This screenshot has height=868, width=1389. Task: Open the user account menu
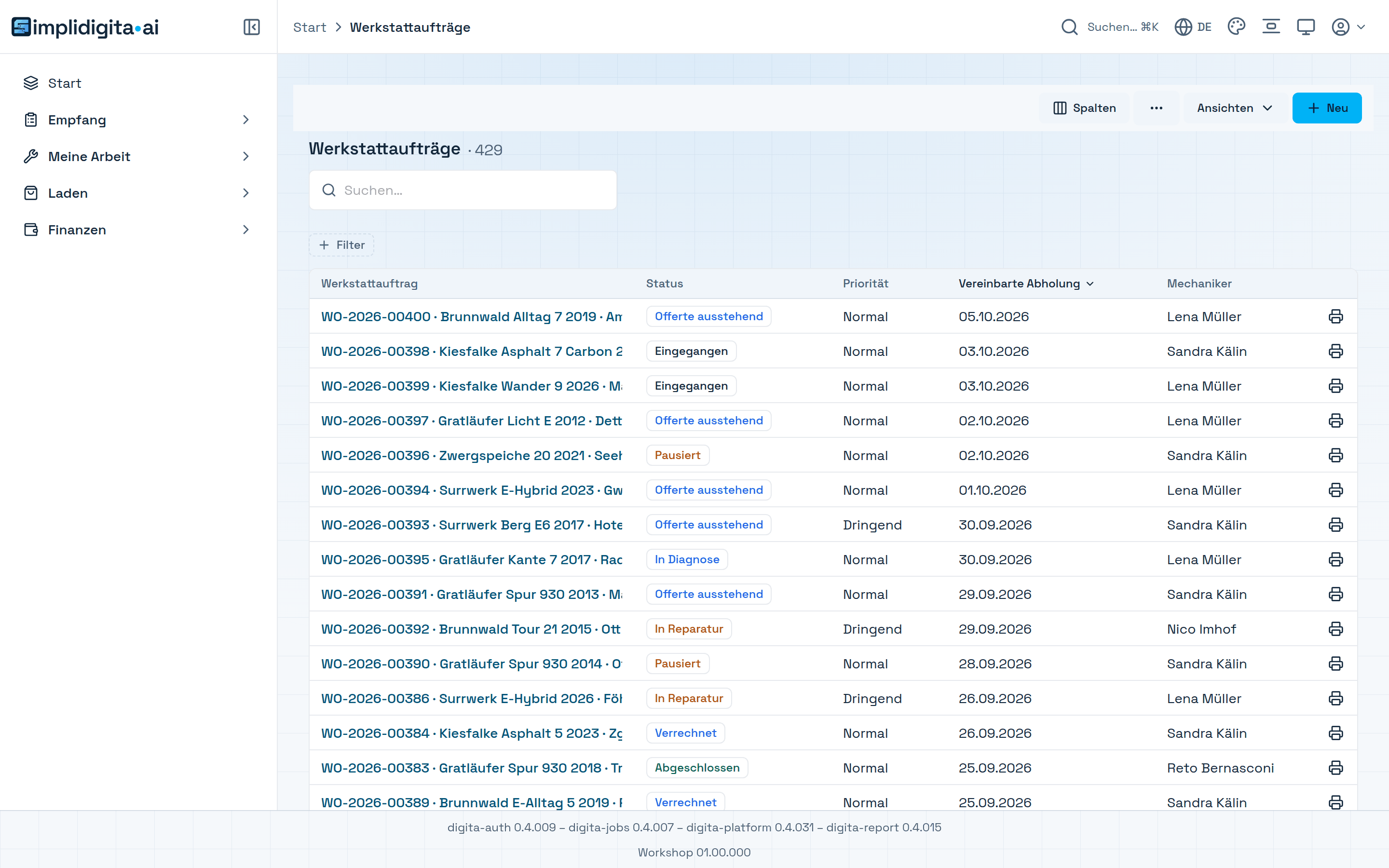coord(1348,27)
